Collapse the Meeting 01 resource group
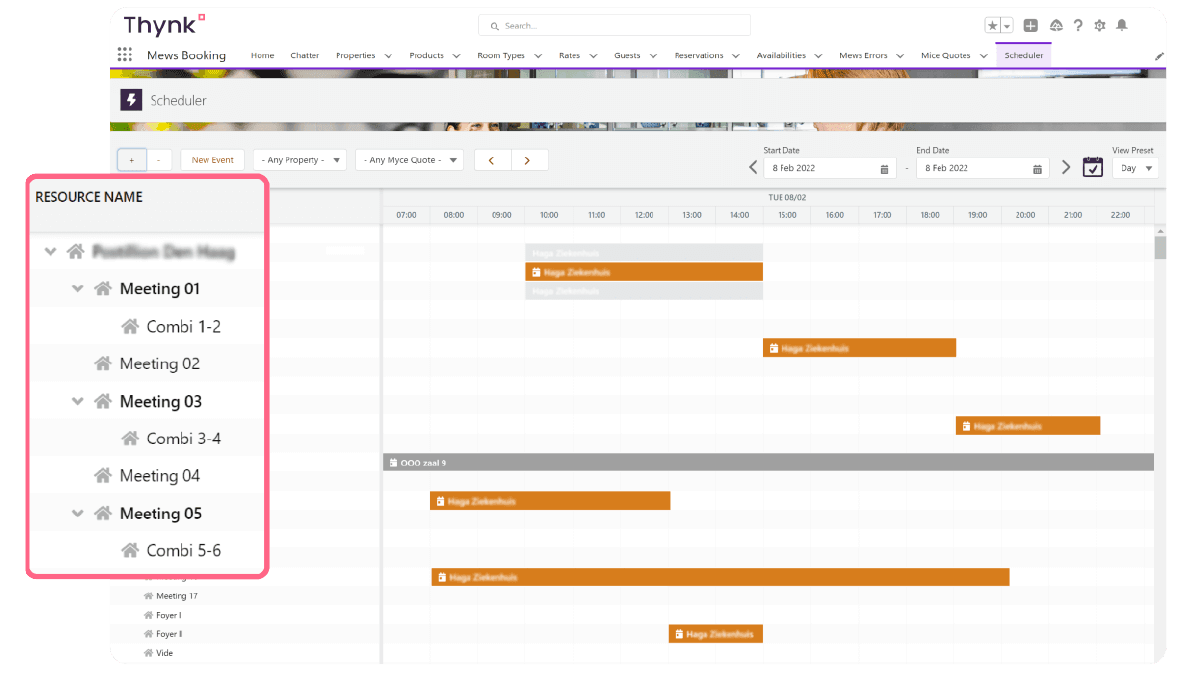The image size is (1200, 675). (78, 288)
